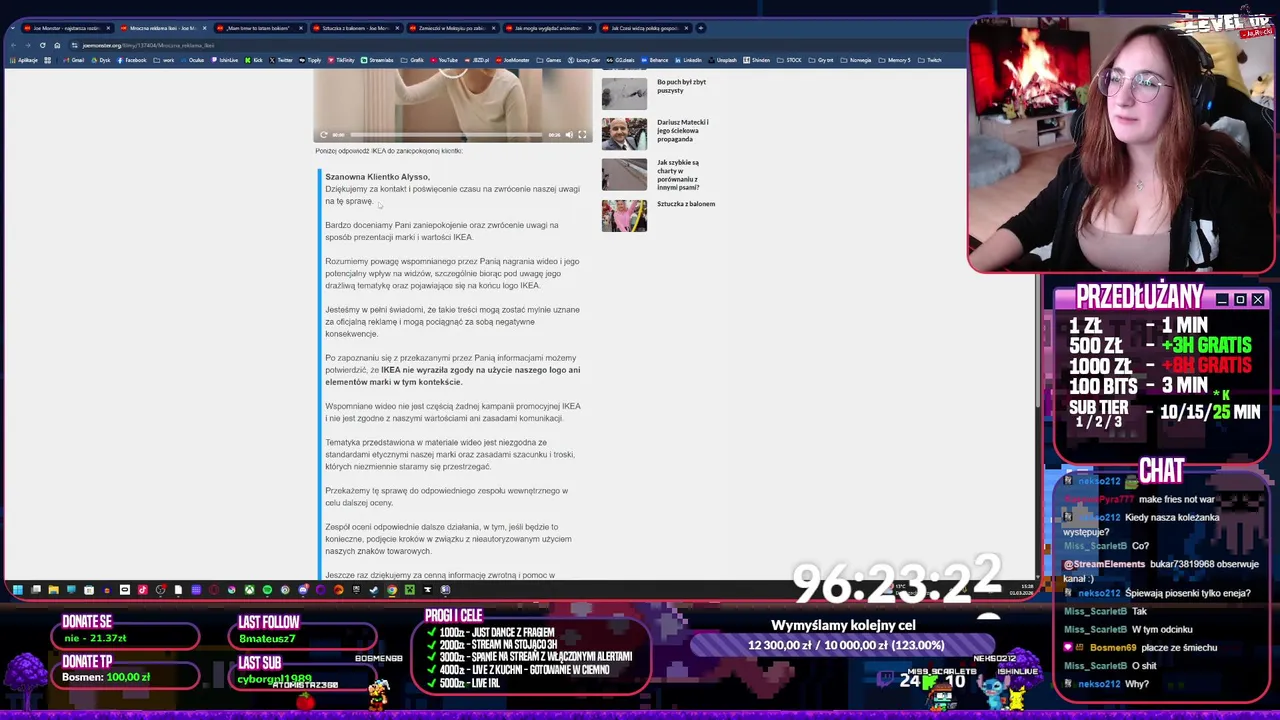Open the Dysk bookmark
This screenshot has height=720, width=1280.
click(101, 60)
